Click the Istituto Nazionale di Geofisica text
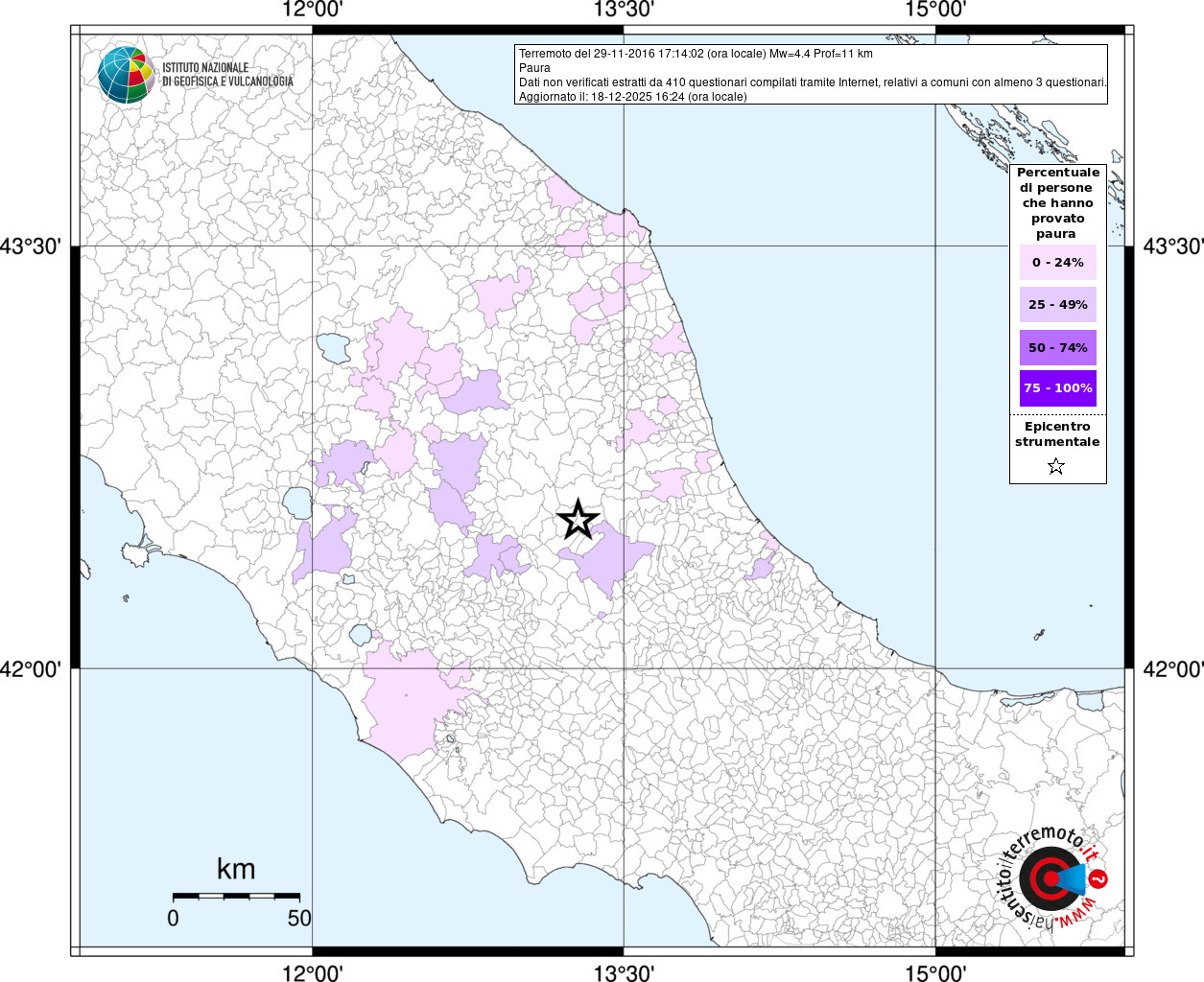 (x=227, y=75)
